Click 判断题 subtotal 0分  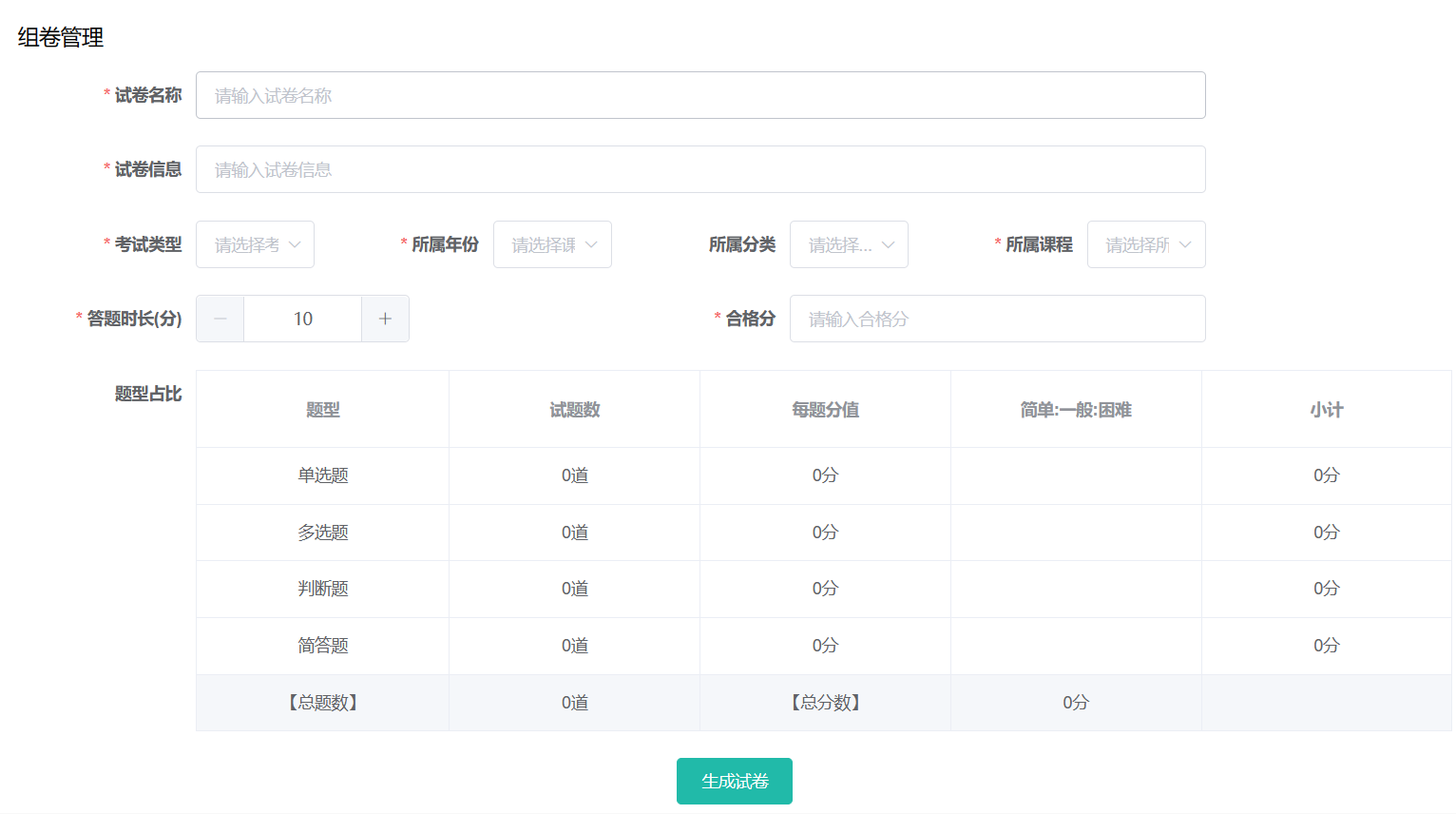coord(1327,589)
